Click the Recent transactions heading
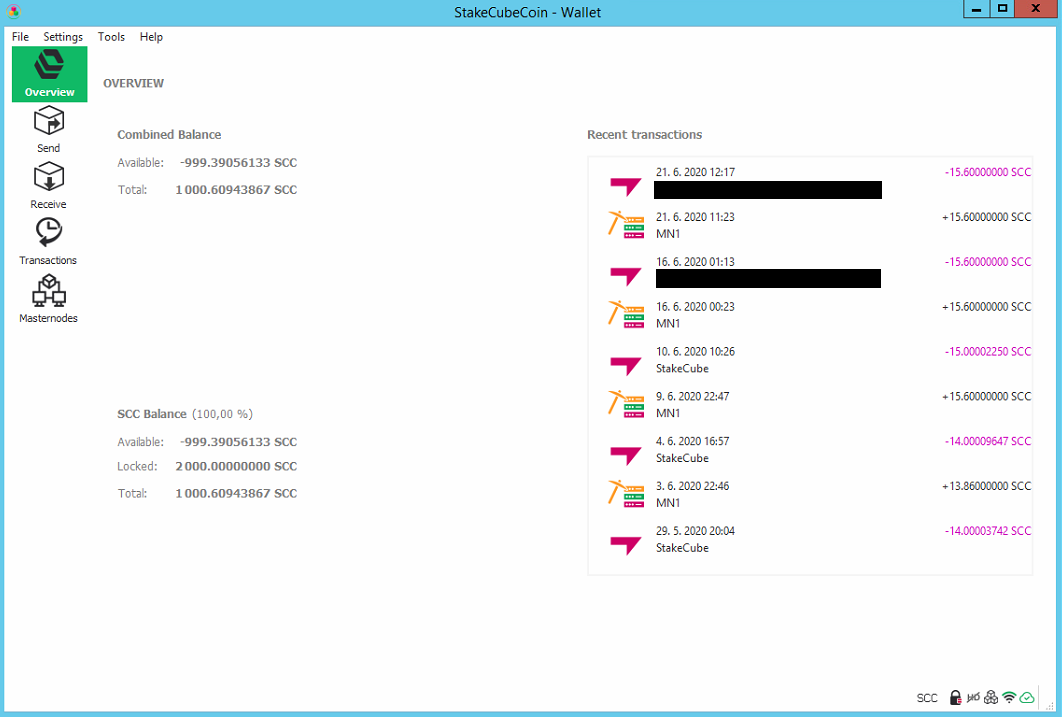The height and width of the screenshot is (717, 1062). [644, 135]
